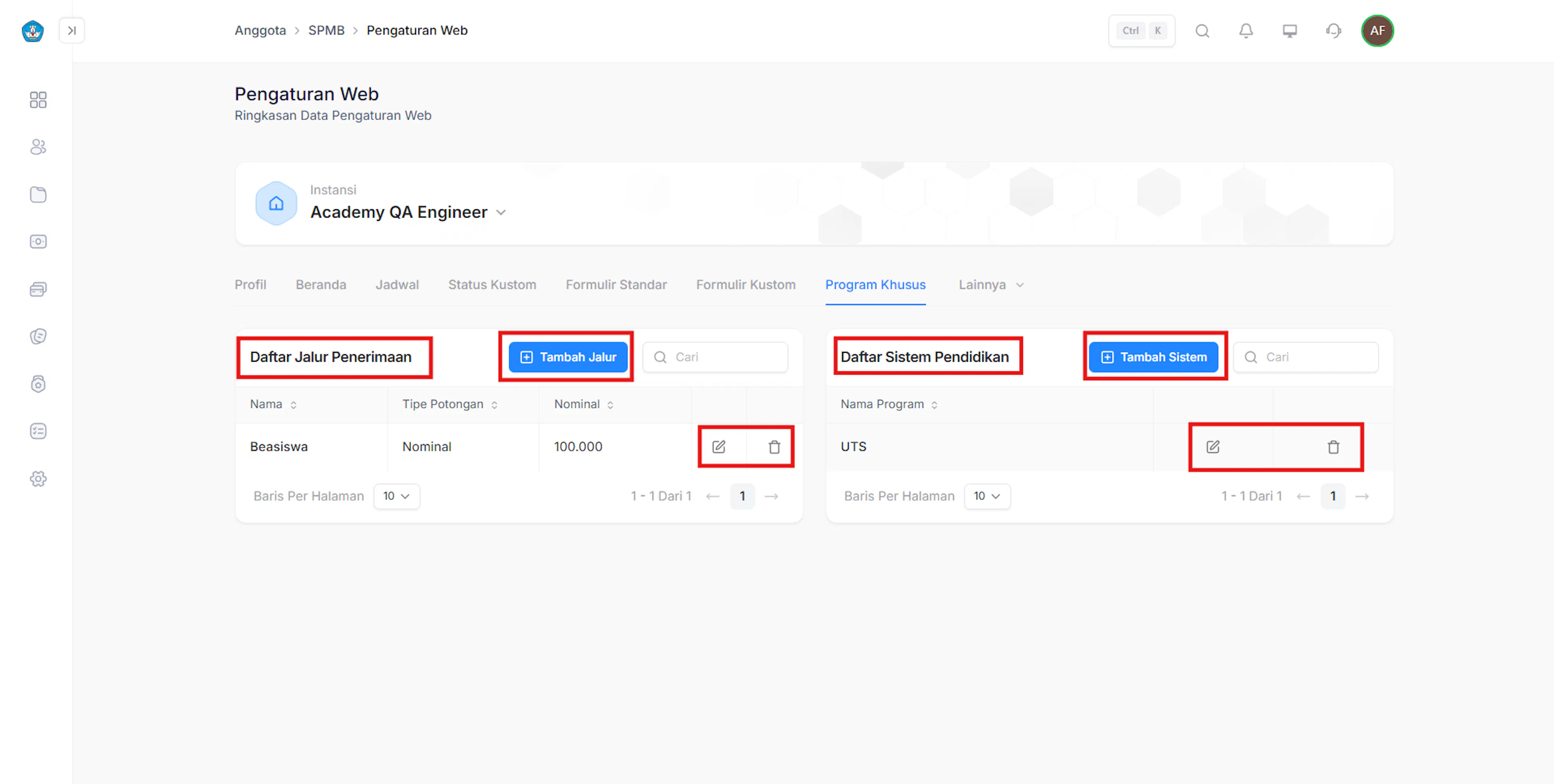Open the settings gear icon in sidebar
The width and height of the screenshot is (1554, 784).
(38, 479)
